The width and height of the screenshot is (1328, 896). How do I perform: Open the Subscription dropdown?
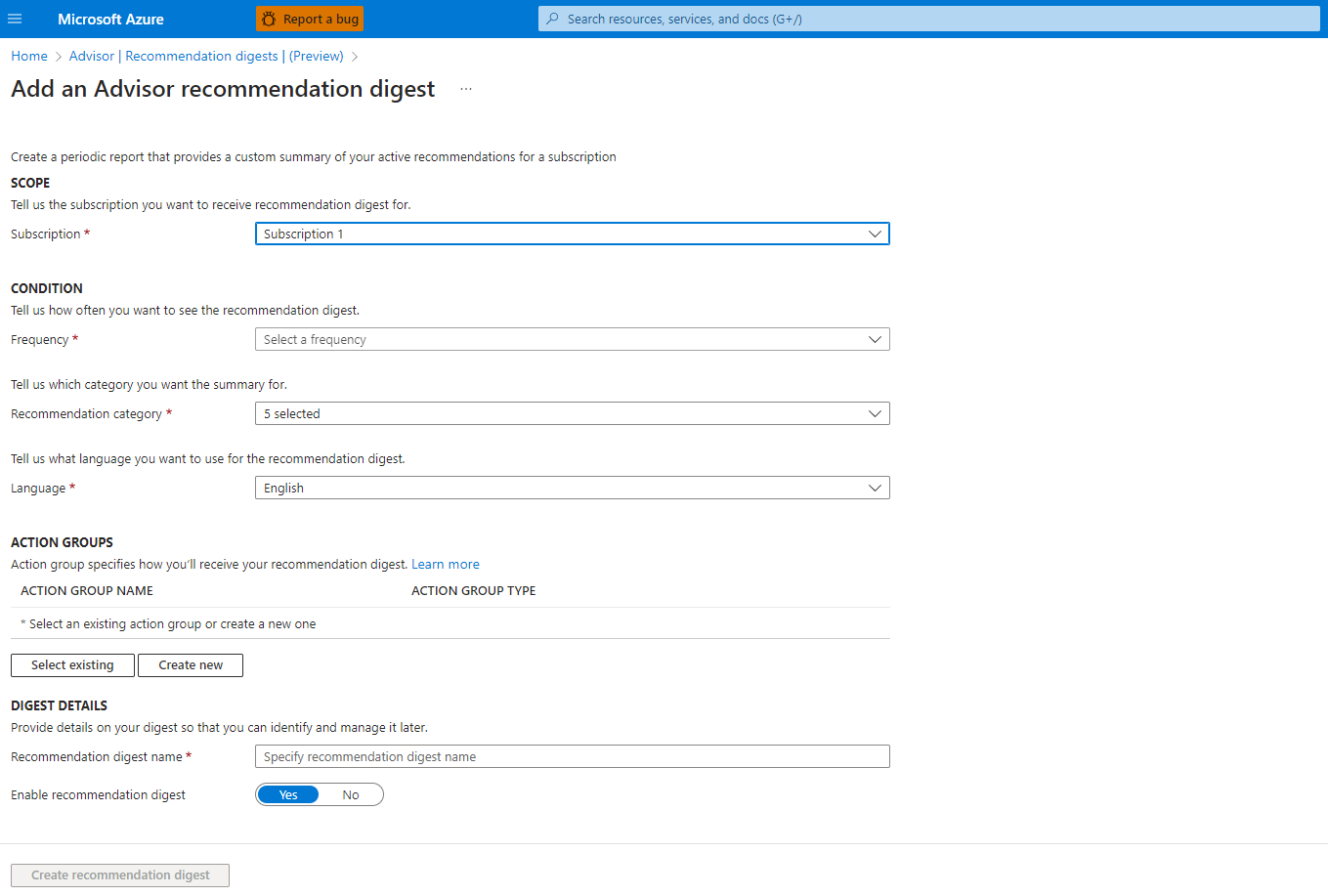coord(573,234)
